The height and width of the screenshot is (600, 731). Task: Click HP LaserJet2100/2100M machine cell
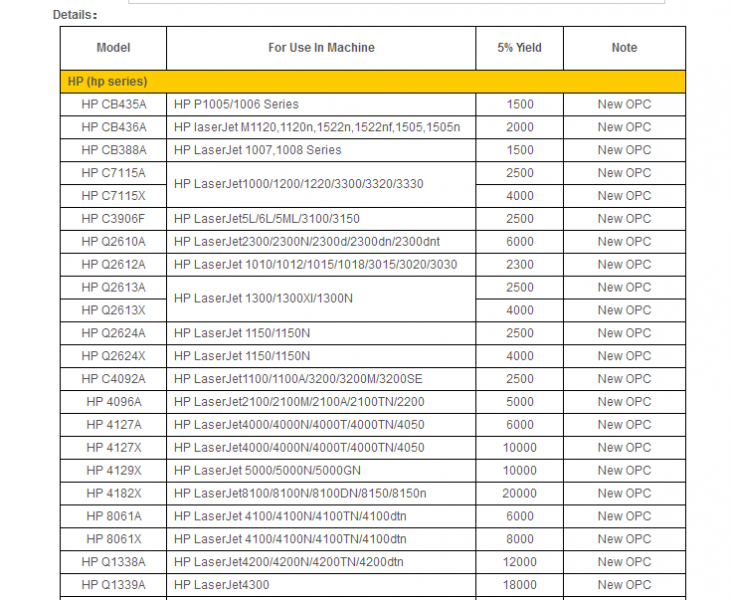[x=321, y=401]
